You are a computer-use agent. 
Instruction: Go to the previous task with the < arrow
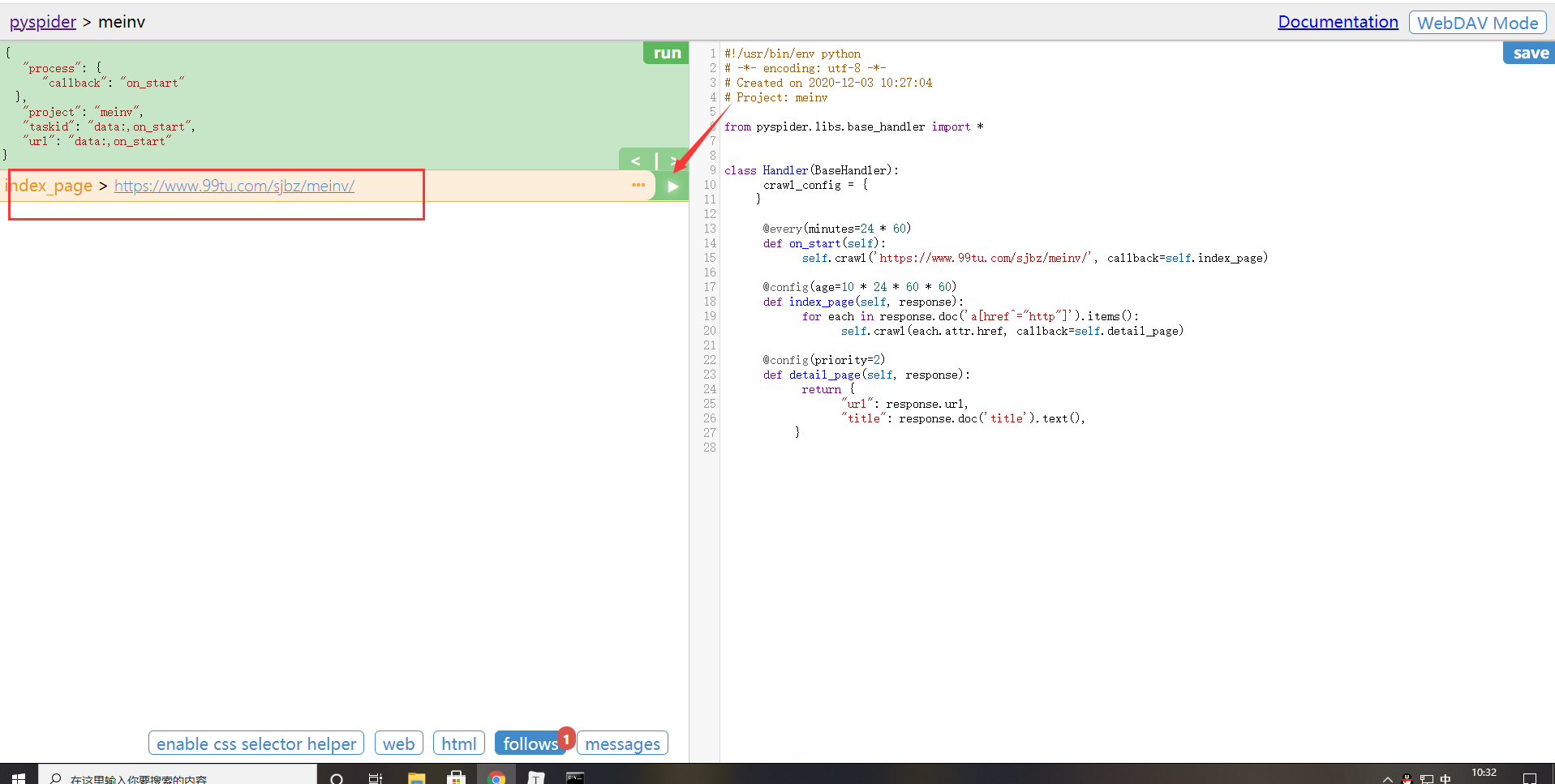pos(636,161)
